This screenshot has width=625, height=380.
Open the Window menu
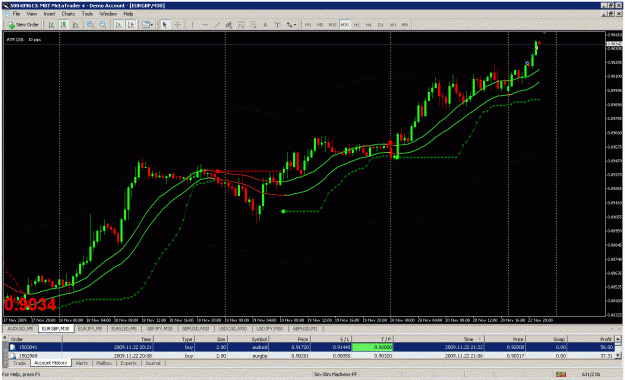[108, 14]
